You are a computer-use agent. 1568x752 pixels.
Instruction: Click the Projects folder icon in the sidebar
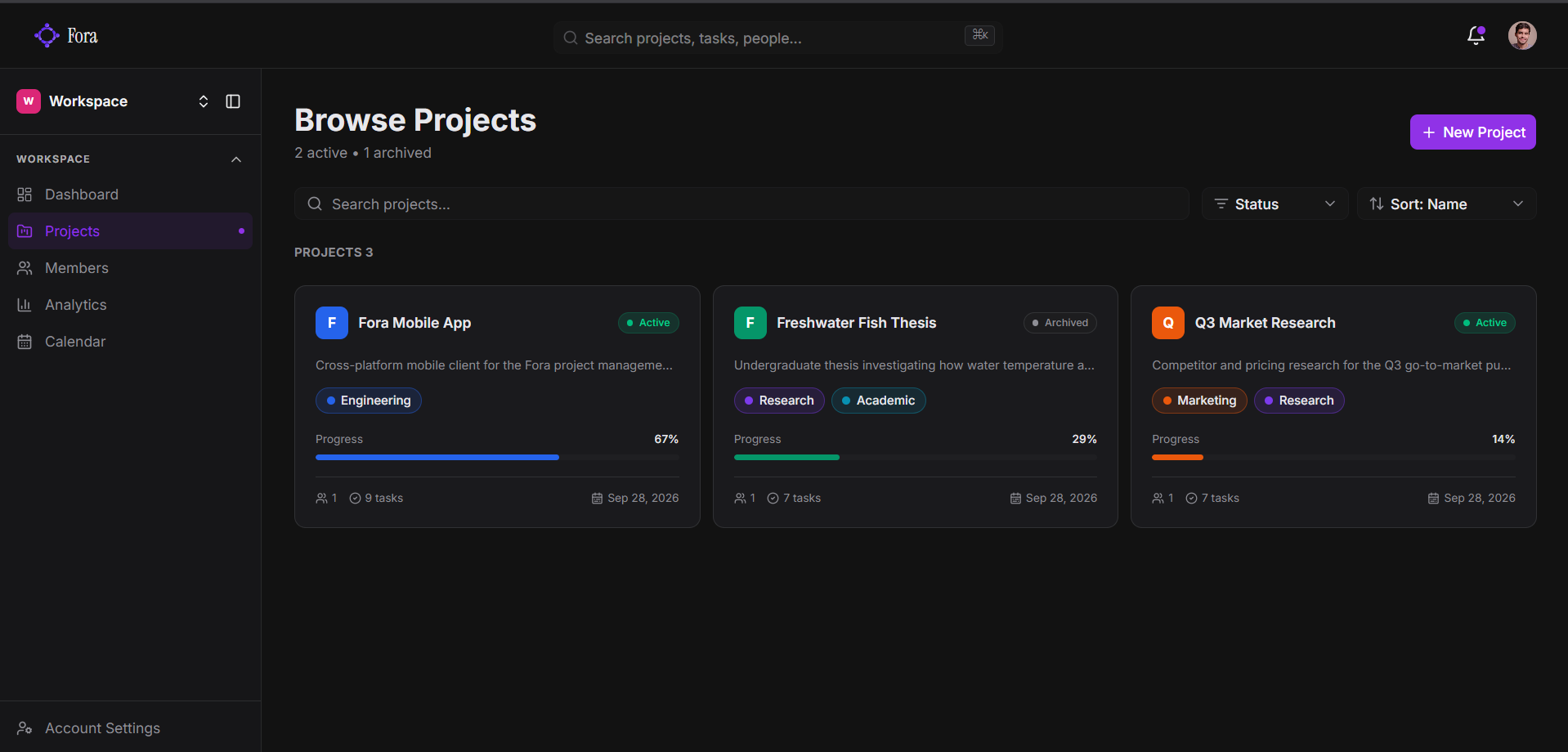(25, 231)
